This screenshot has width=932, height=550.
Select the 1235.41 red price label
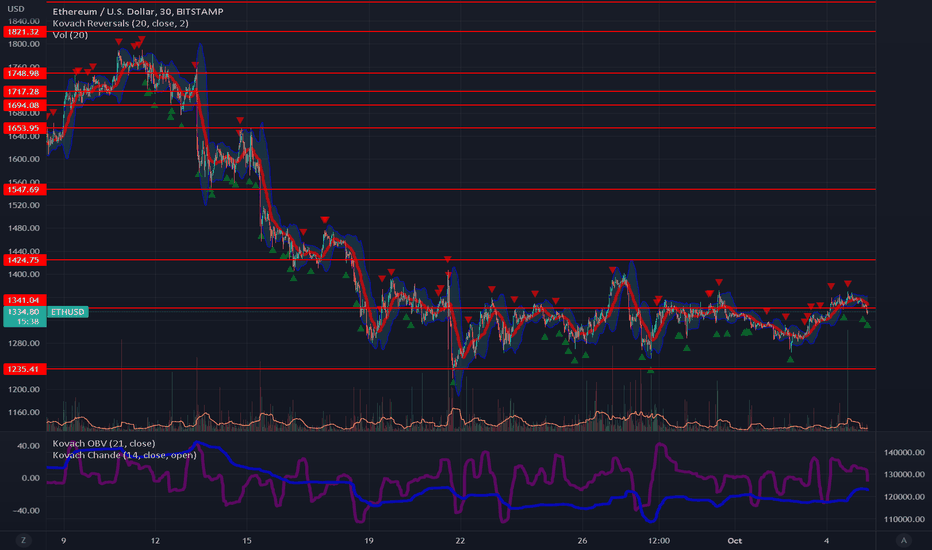(x=24, y=369)
